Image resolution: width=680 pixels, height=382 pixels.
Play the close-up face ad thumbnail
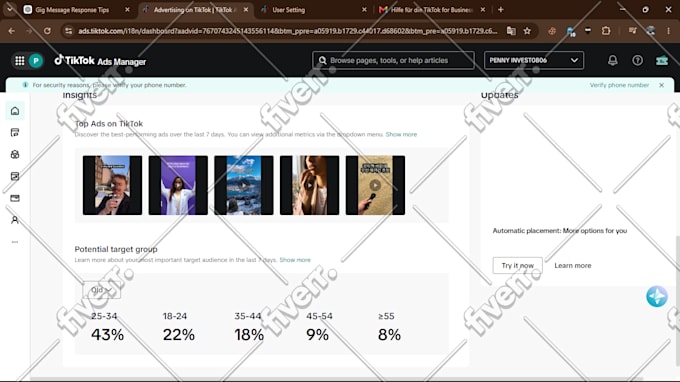(x=310, y=185)
